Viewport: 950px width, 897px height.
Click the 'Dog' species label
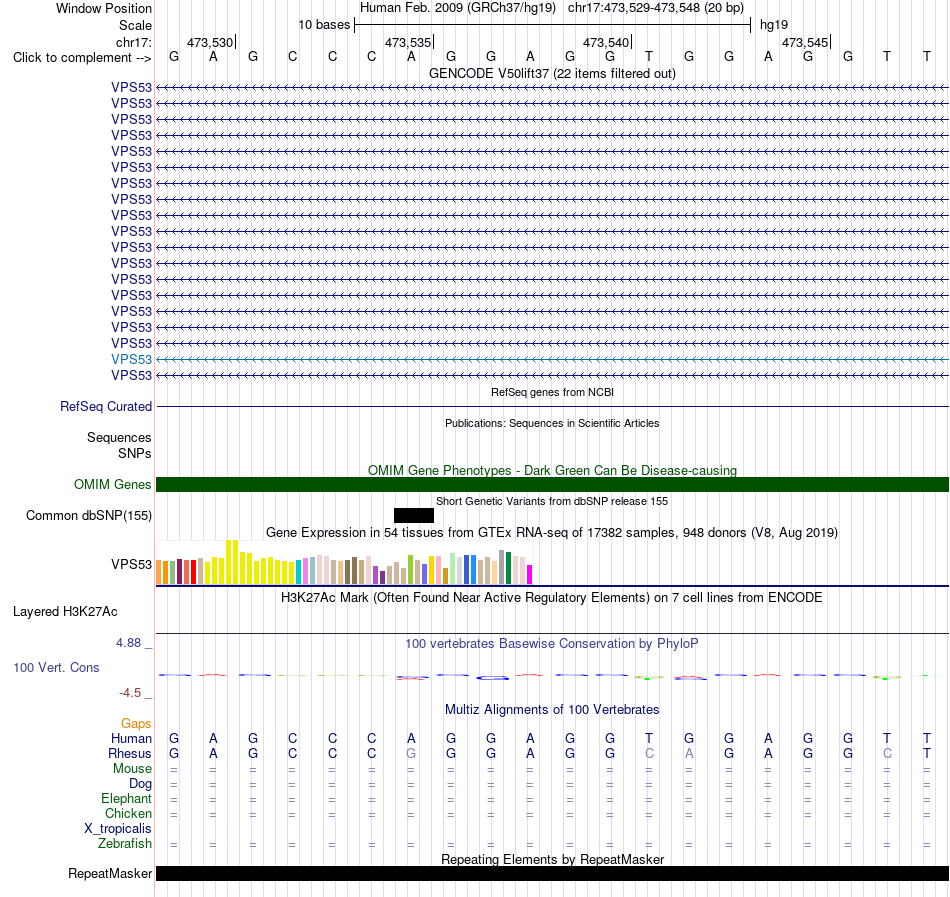(x=140, y=784)
